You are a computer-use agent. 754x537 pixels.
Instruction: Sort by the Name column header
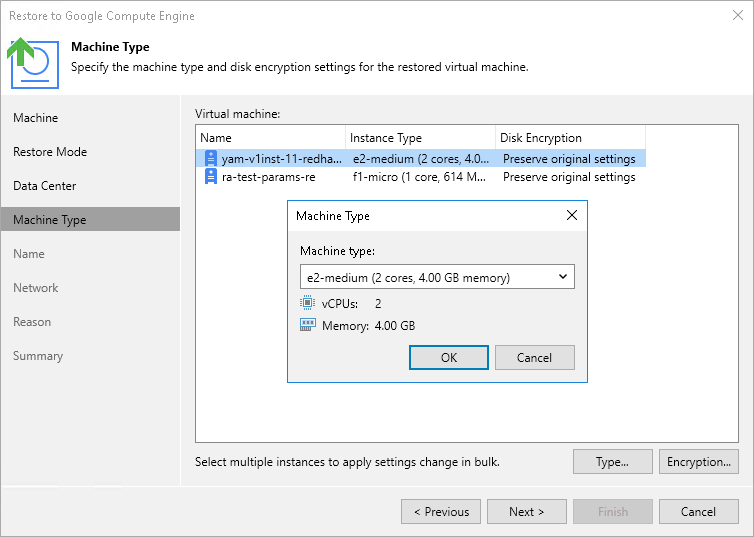(x=271, y=138)
